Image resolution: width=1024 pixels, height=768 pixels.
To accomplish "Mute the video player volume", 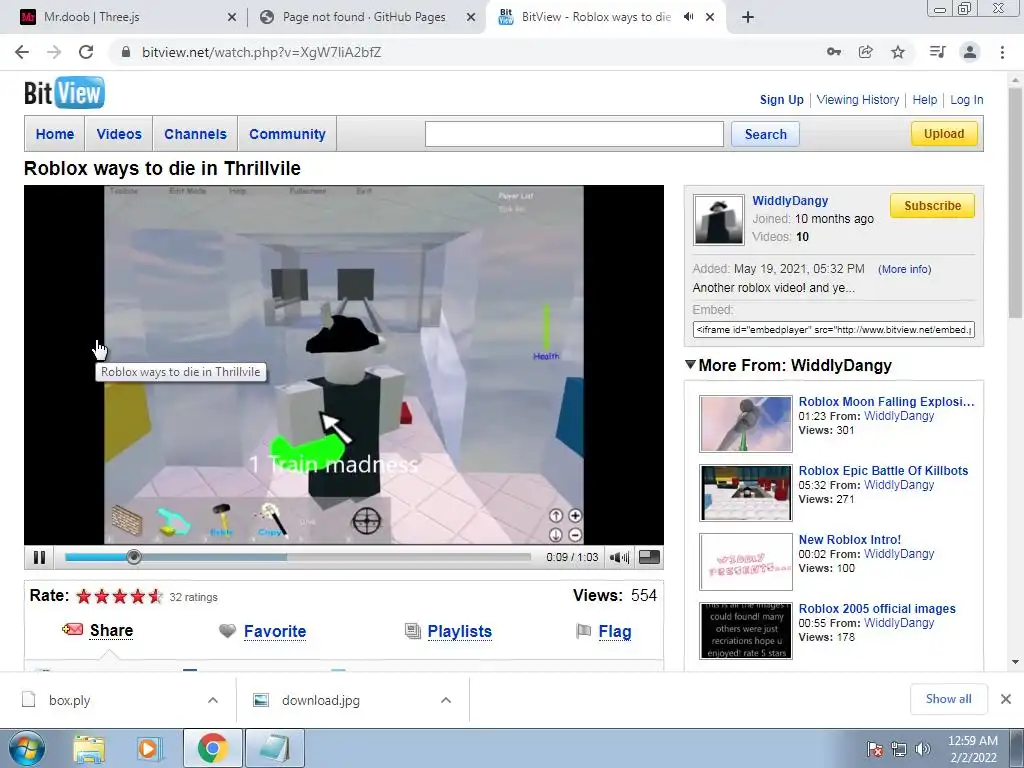I will tap(618, 557).
